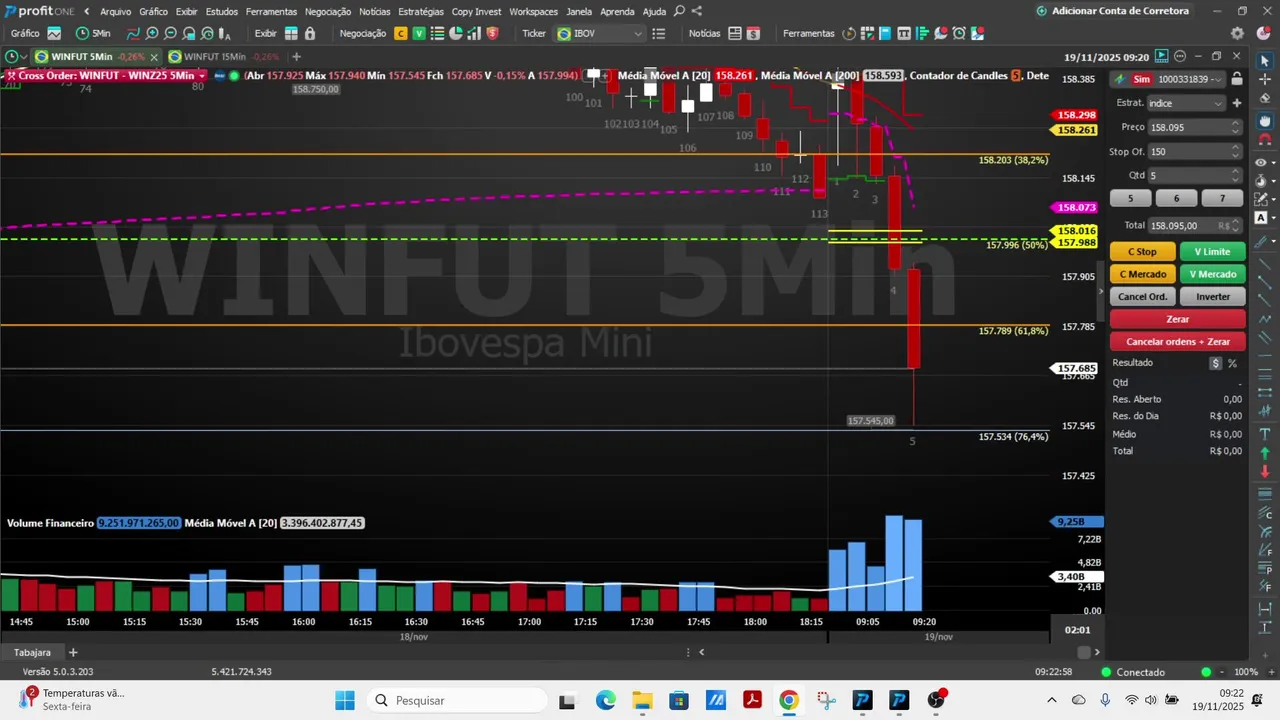1280x720 pixels.
Task: Open the Estudos menu
Action: (222, 12)
